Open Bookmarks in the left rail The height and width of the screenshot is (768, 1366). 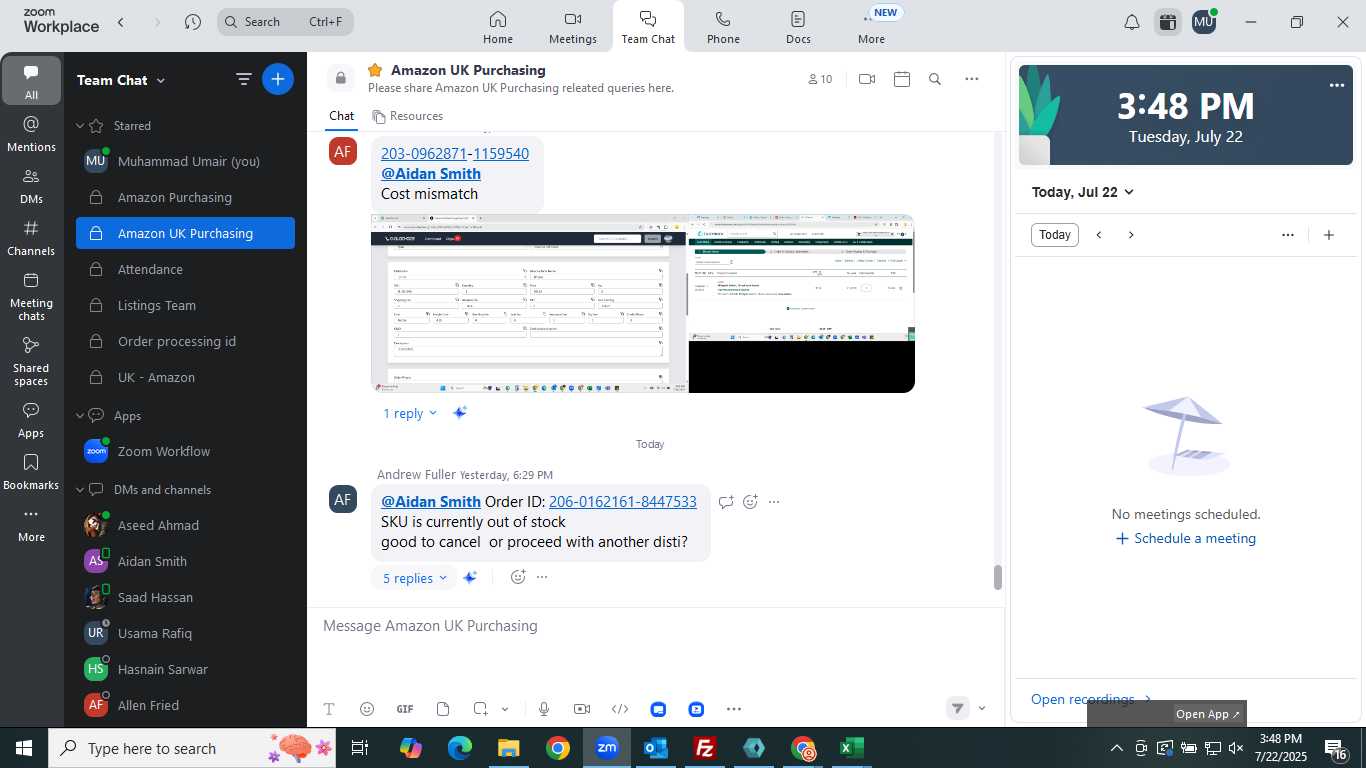pyautogui.click(x=31, y=472)
